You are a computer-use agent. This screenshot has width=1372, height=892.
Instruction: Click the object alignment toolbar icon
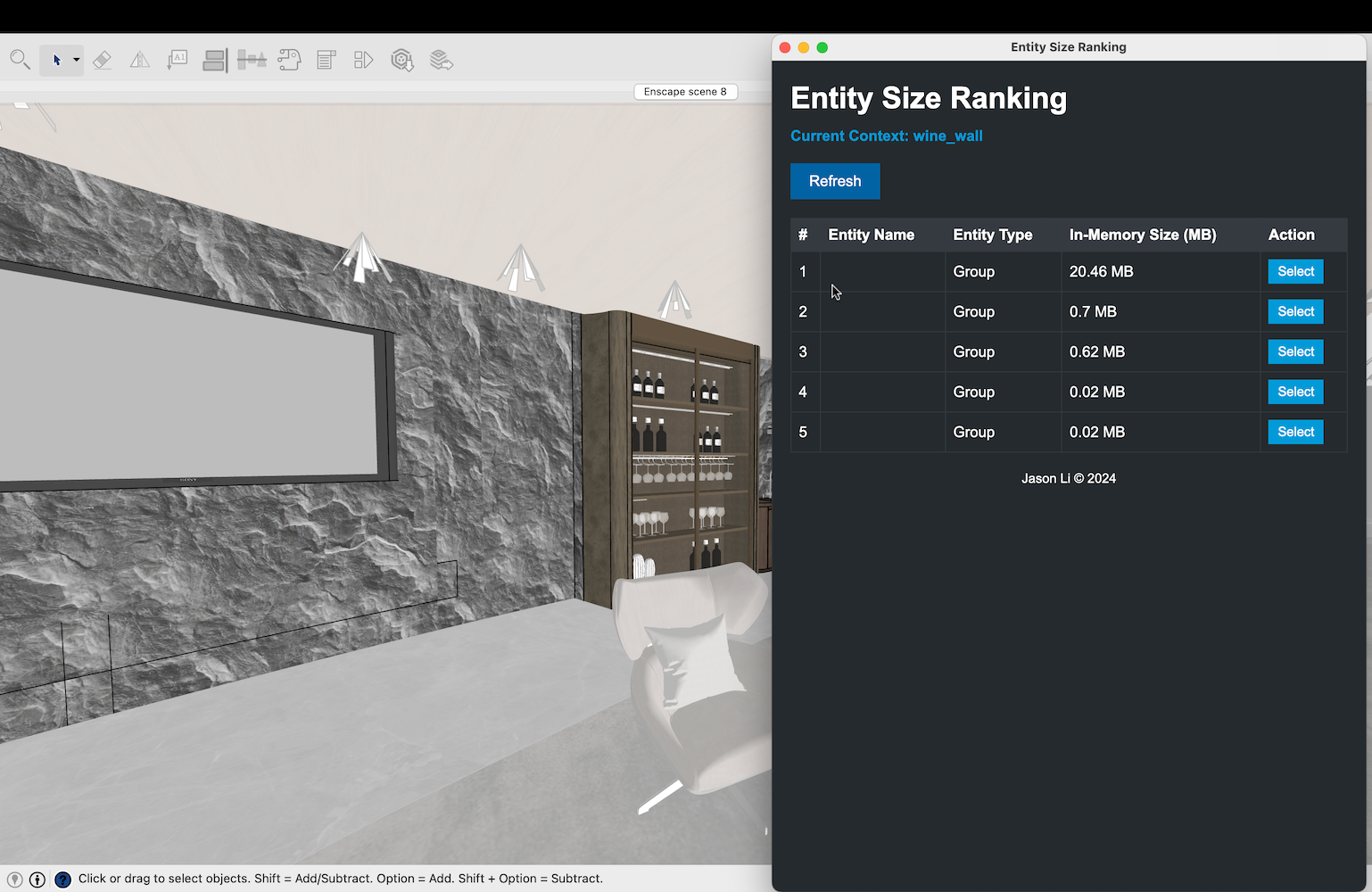pos(252,60)
